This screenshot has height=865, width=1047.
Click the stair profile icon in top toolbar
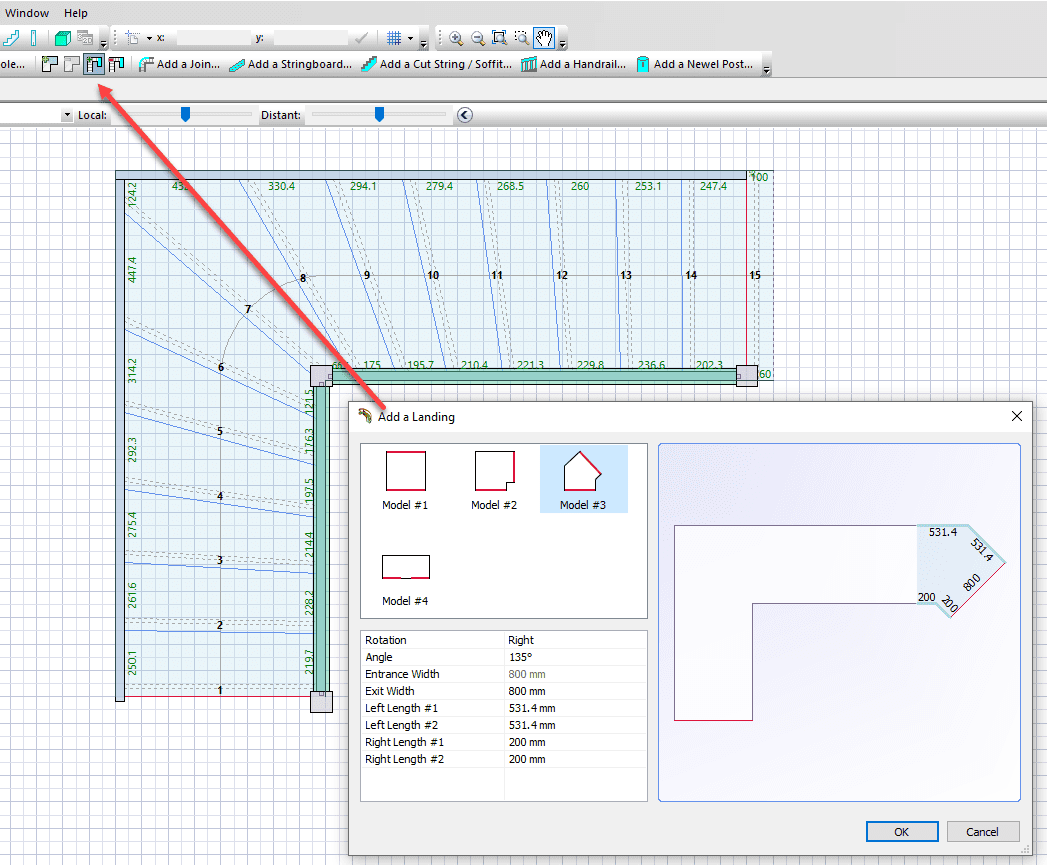click(x=11, y=38)
